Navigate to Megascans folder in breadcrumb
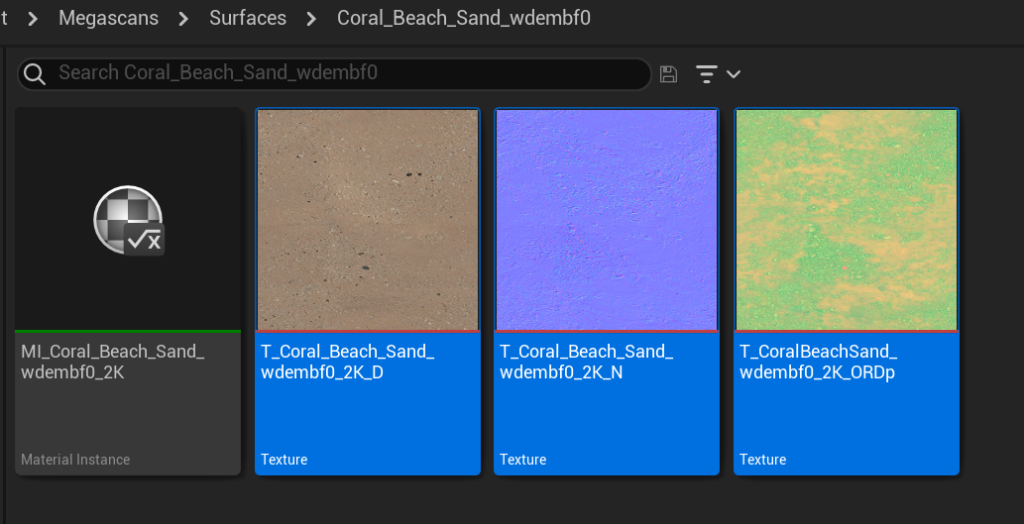The image size is (1024, 524). (x=108, y=18)
